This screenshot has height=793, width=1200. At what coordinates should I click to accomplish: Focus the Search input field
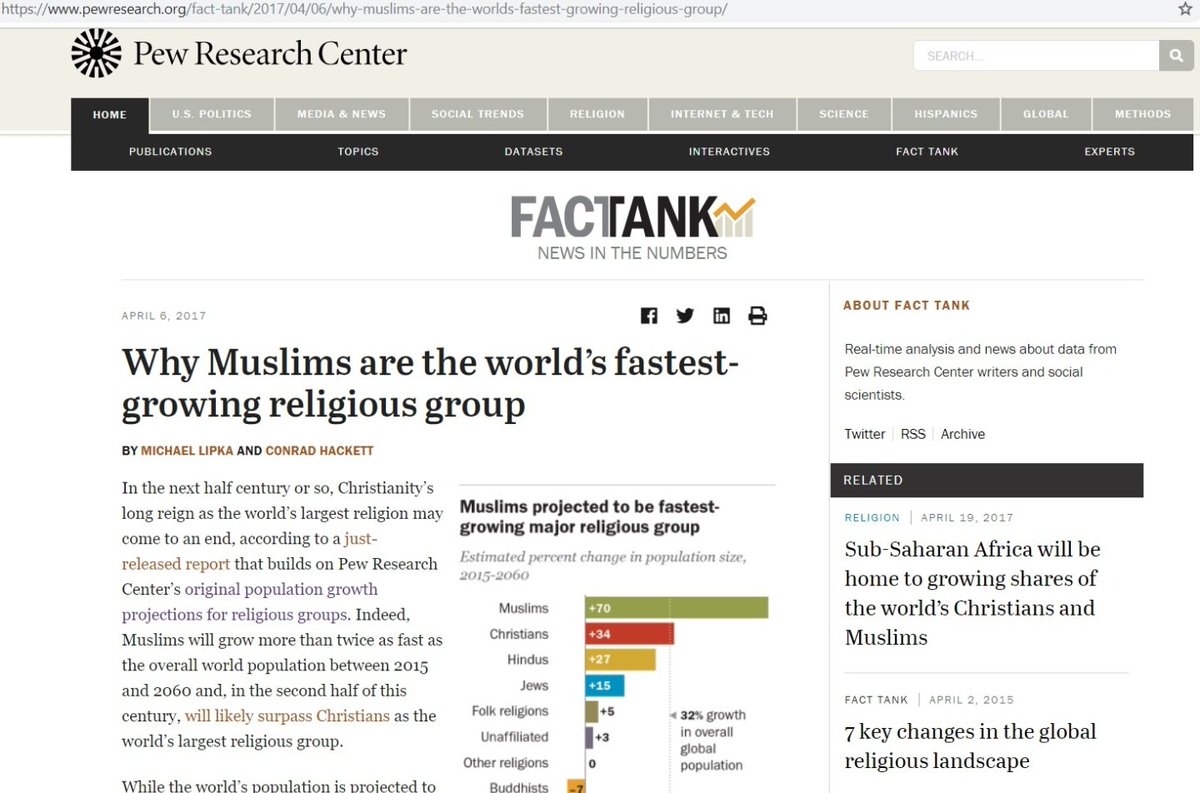[x=1036, y=56]
